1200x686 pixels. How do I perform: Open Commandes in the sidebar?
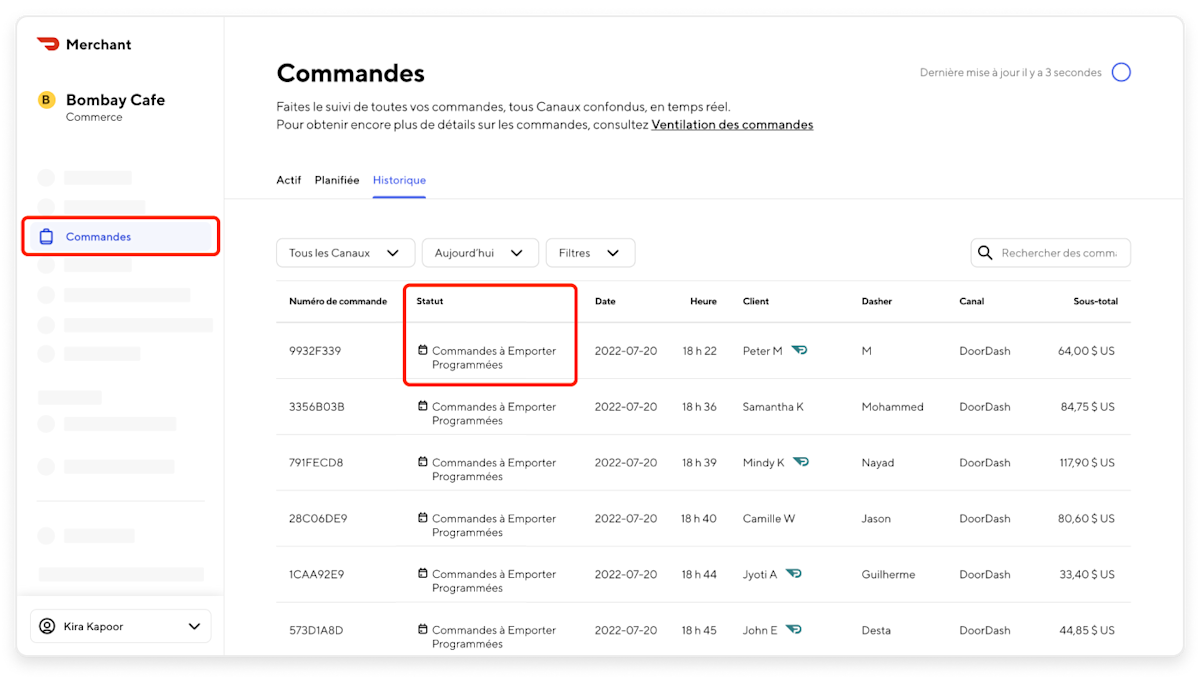(x=120, y=237)
